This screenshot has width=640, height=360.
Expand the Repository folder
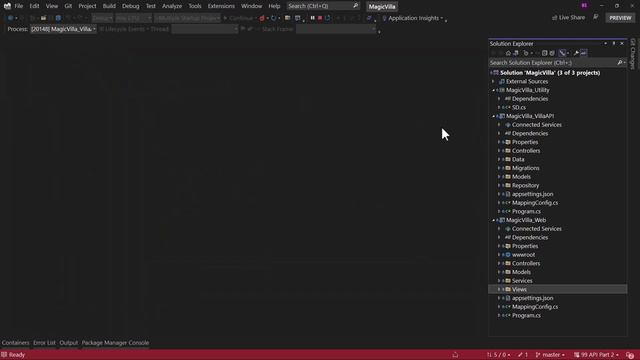click(499, 186)
